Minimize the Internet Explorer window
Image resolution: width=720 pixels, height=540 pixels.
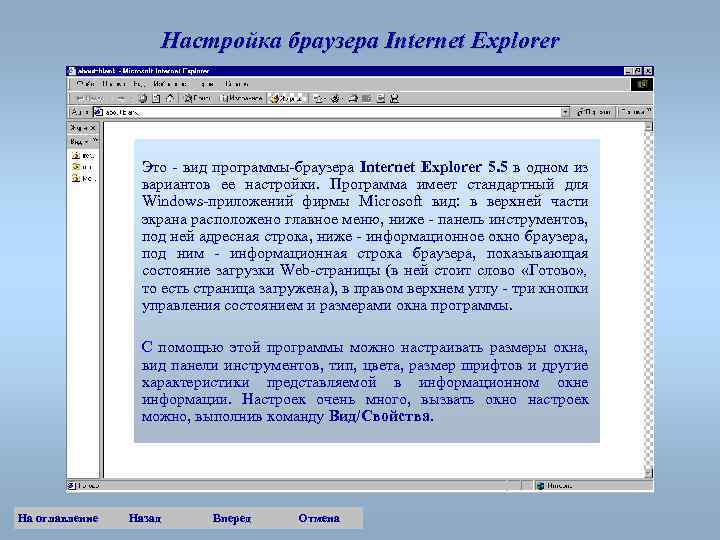point(628,71)
